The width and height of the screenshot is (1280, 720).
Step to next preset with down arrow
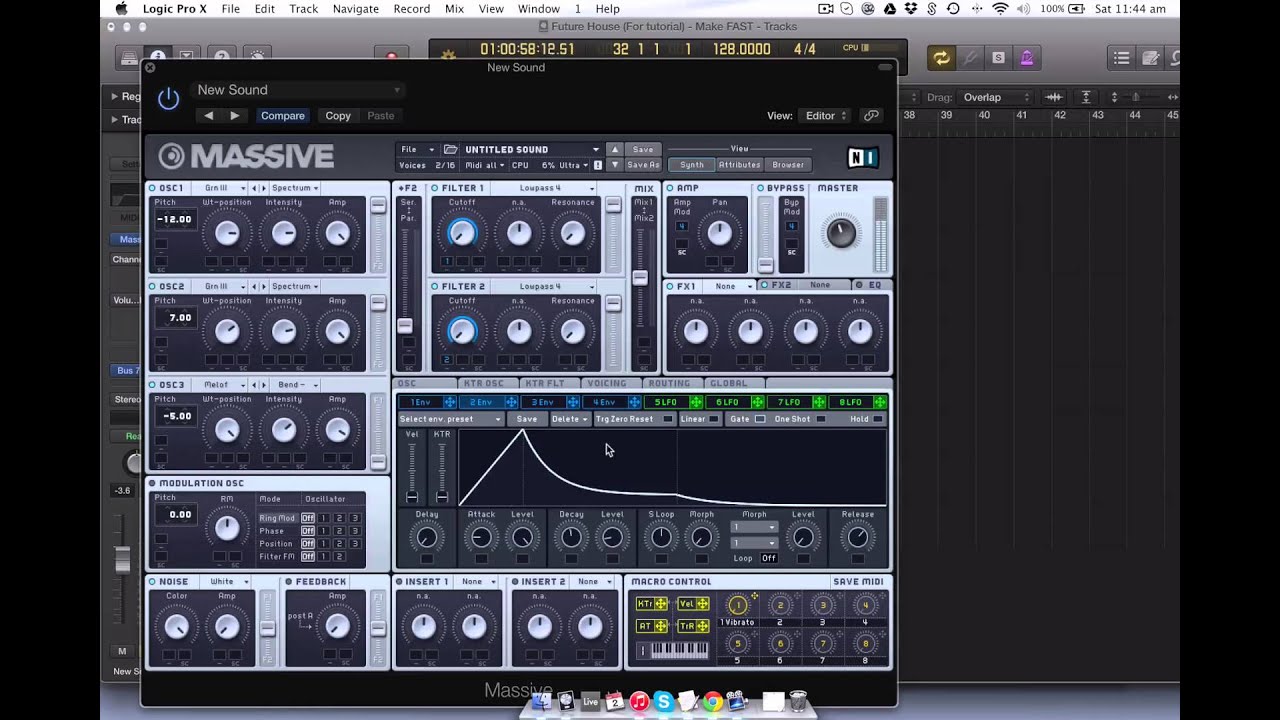tap(615, 164)
